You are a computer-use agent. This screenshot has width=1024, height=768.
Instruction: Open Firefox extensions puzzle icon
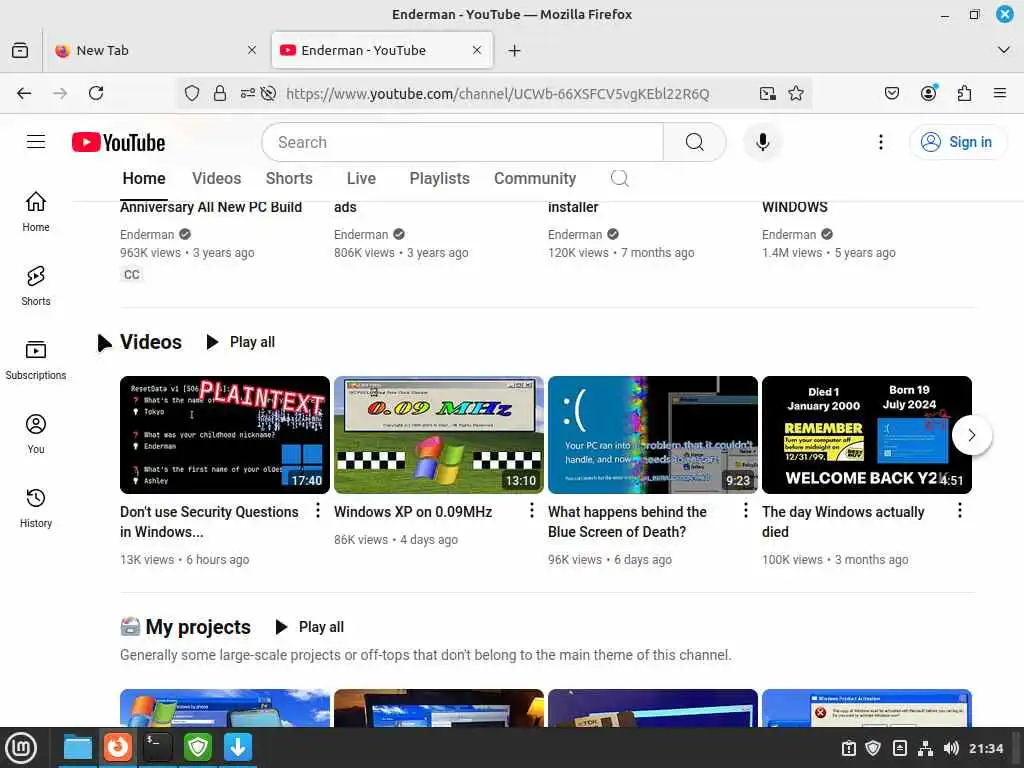click(964, 93)
